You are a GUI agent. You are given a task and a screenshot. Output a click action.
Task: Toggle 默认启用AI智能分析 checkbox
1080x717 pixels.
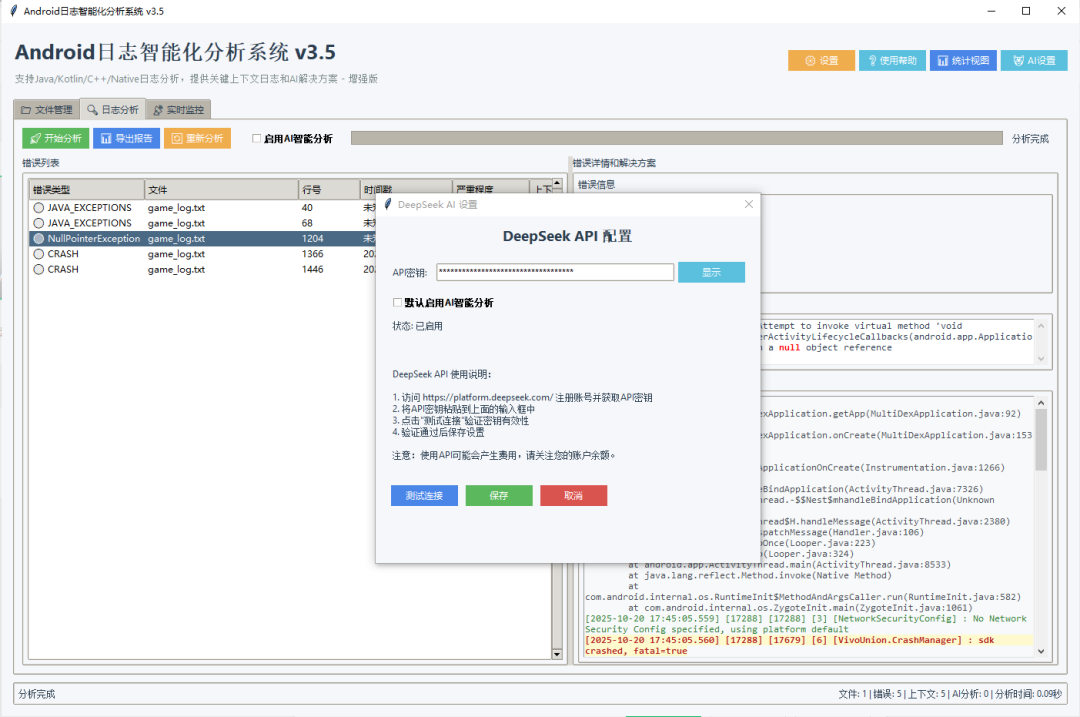click(397, 302)
